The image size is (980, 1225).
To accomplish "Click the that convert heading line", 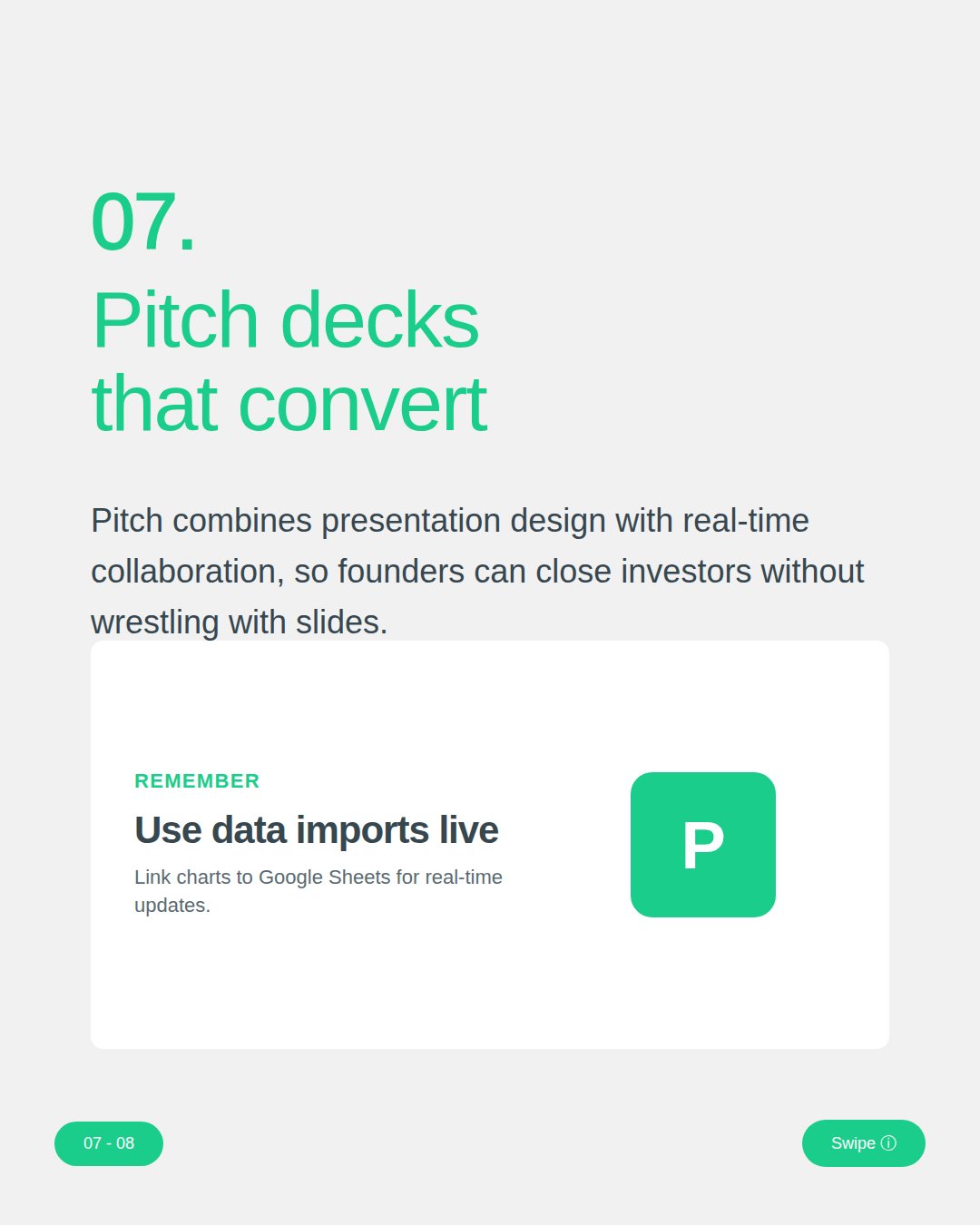I will [x=289, y=405].
